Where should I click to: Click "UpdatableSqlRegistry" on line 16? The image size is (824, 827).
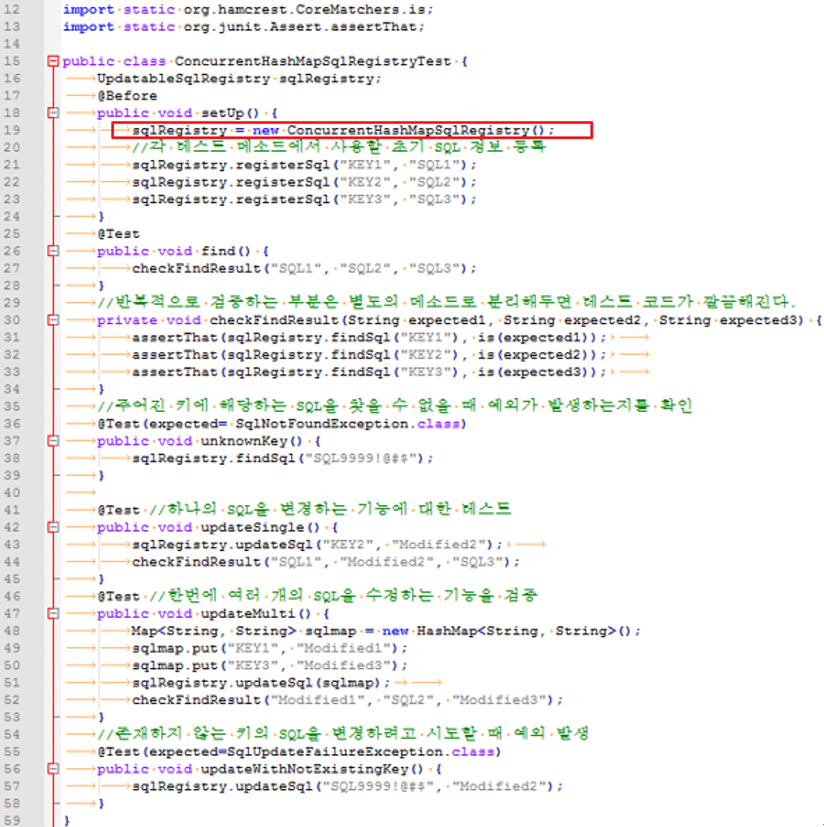pyautogui.click(x=184, y=79)
